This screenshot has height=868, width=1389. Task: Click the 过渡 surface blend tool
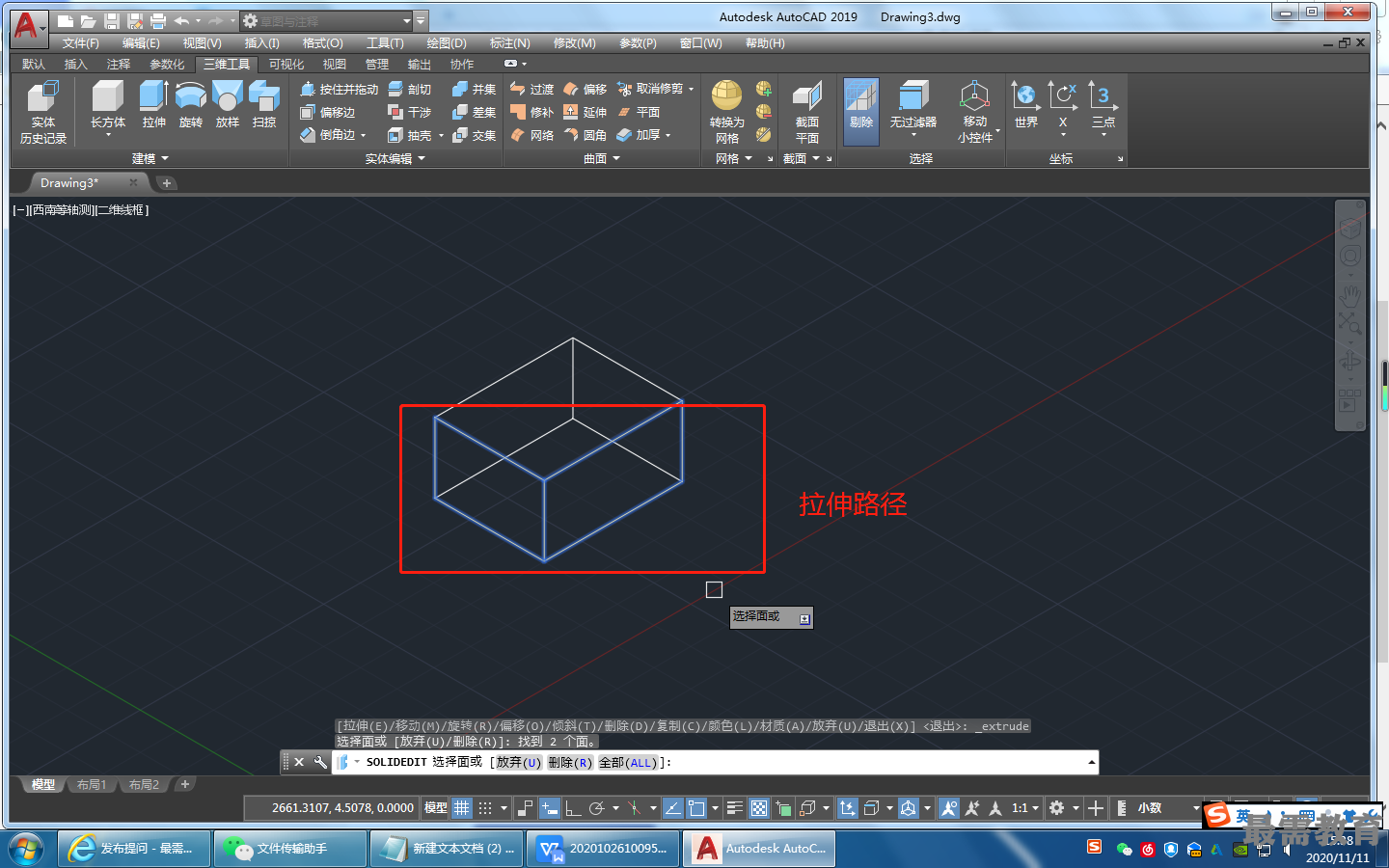coord(531,89)
